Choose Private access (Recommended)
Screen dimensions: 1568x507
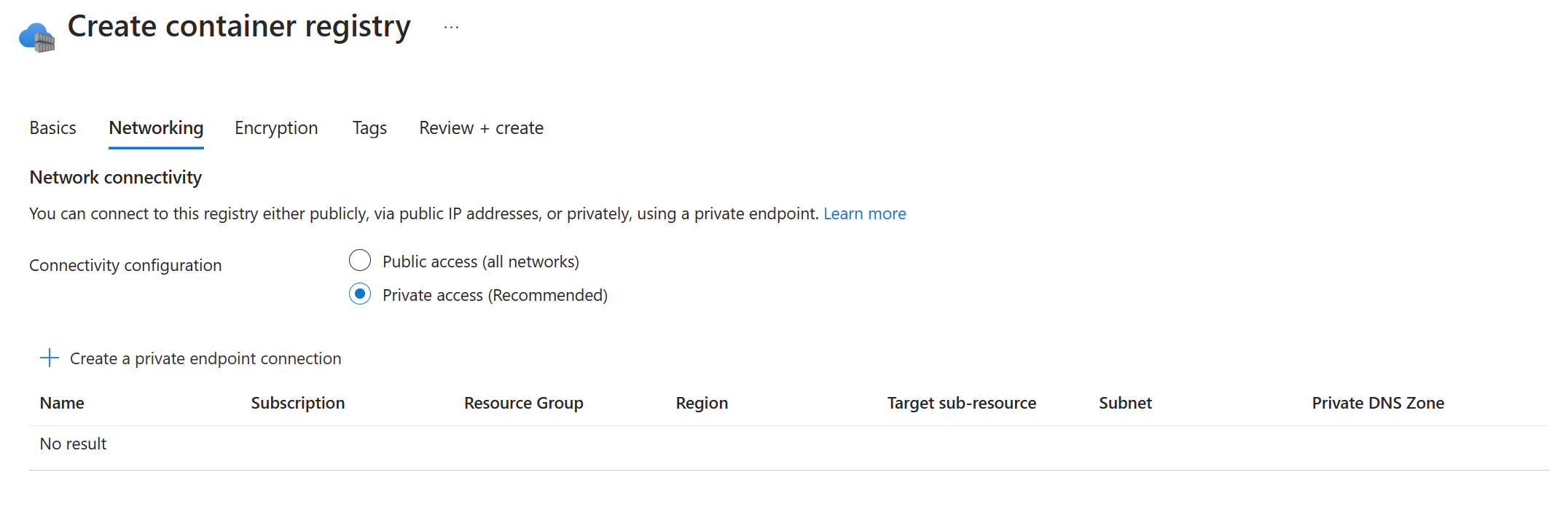click(494, 294)
